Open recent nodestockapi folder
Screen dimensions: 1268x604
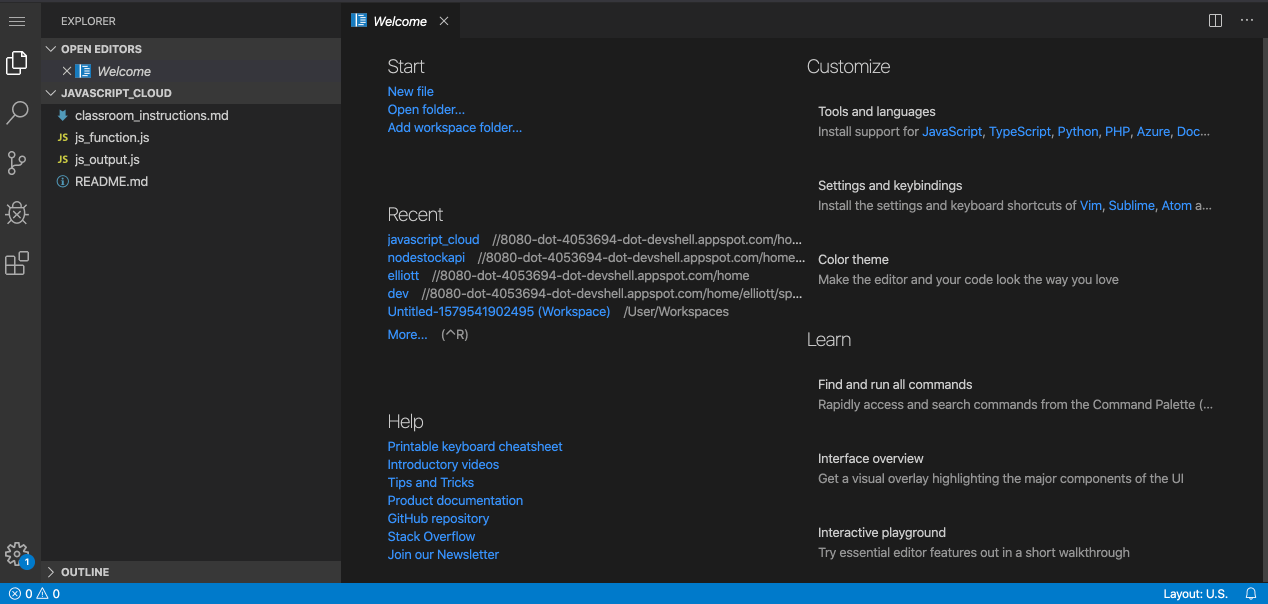click(x=426, y=257)
